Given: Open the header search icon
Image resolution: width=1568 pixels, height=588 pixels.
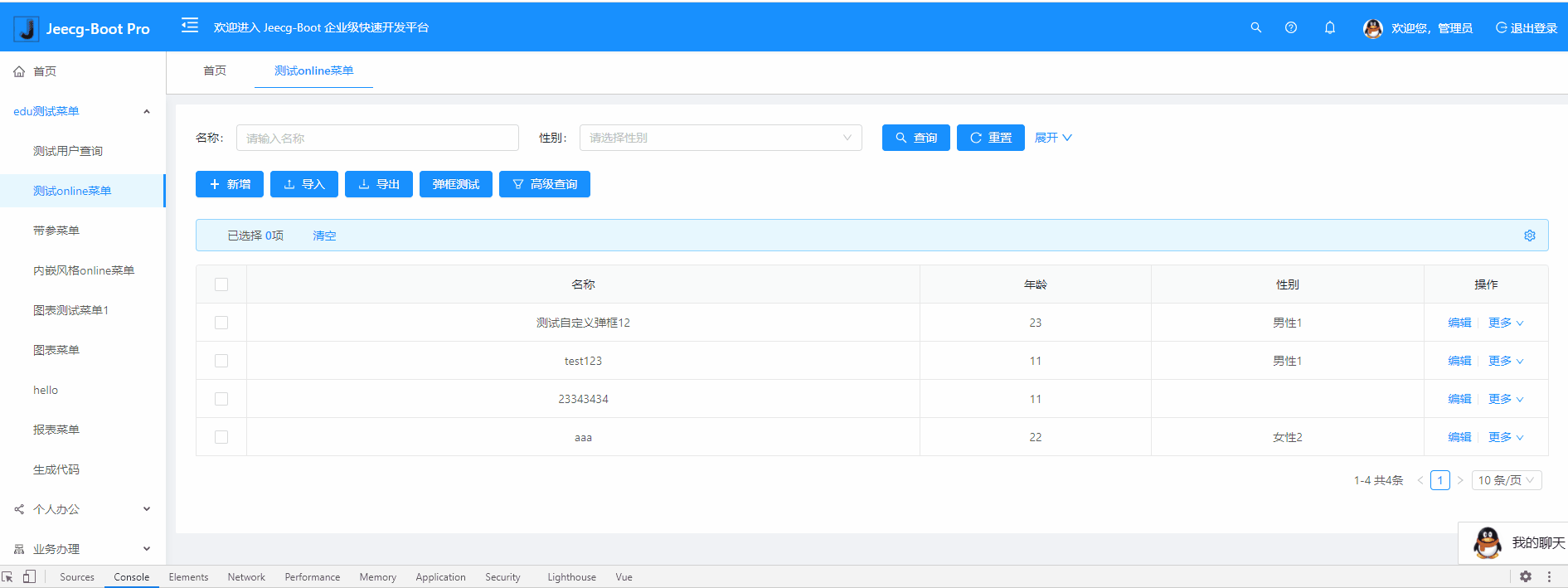Looking at the screenshot, I should tap(1255, 27).
